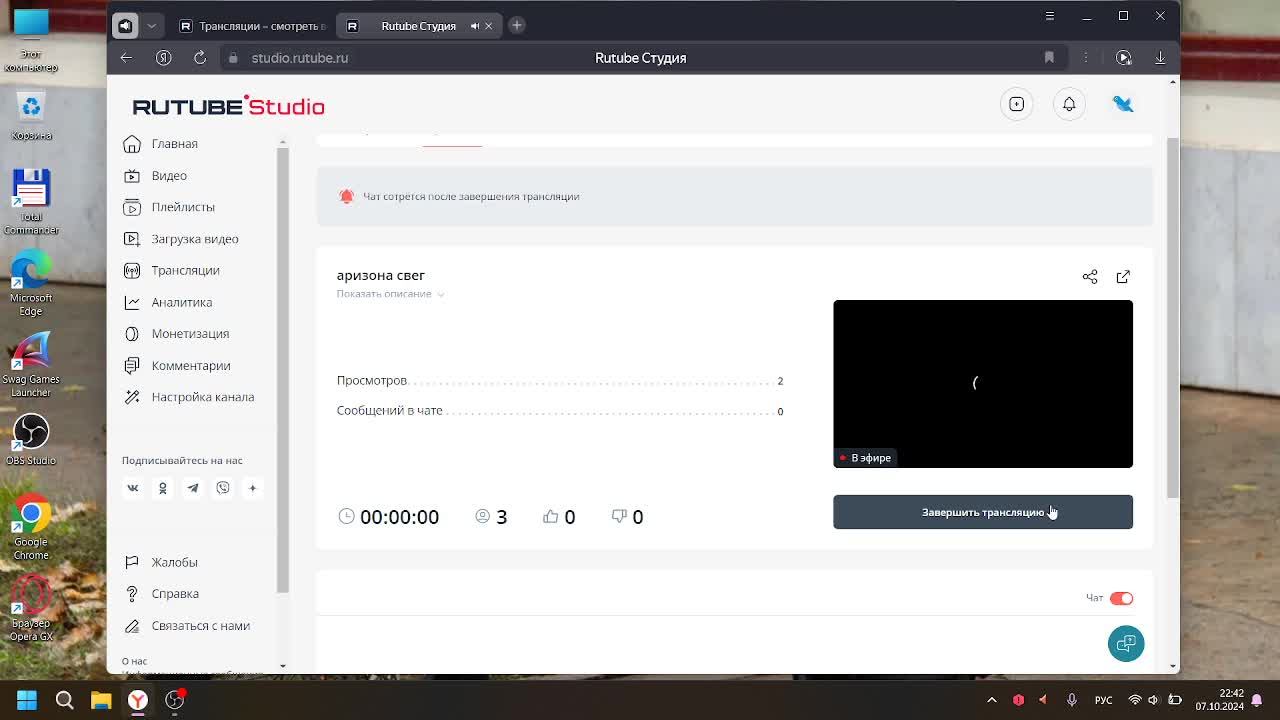
Task: Open Плейлисты in the sidebar
Action: (x=183, y=207)
